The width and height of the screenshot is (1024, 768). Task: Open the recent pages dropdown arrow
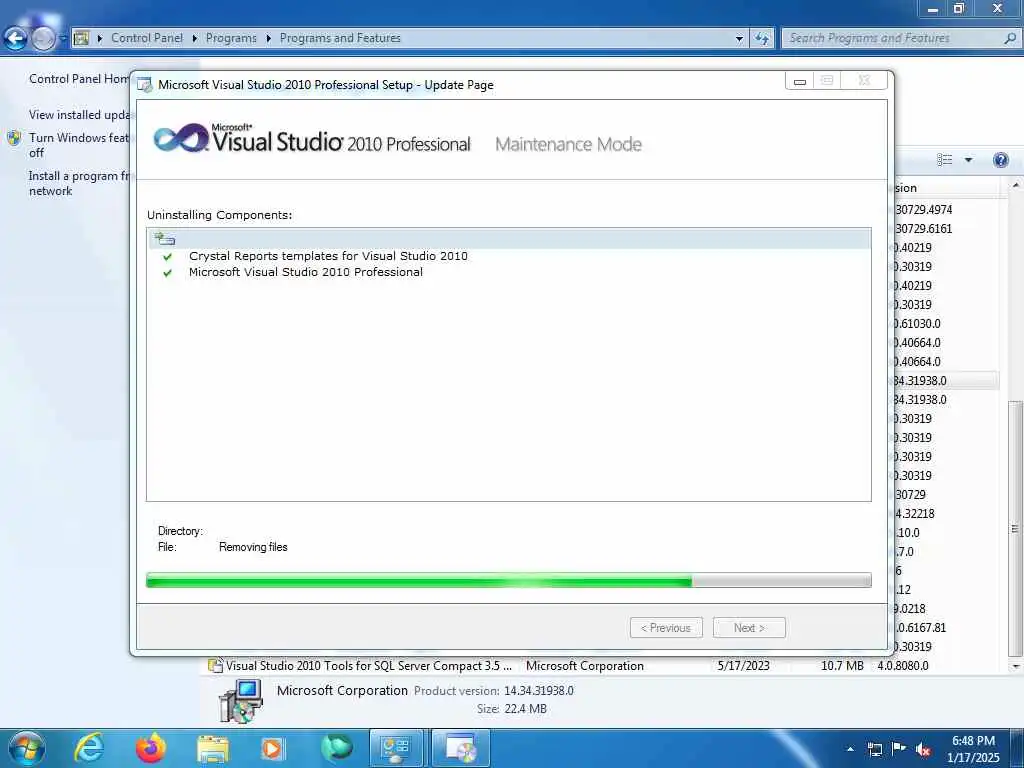coord(63,39)
